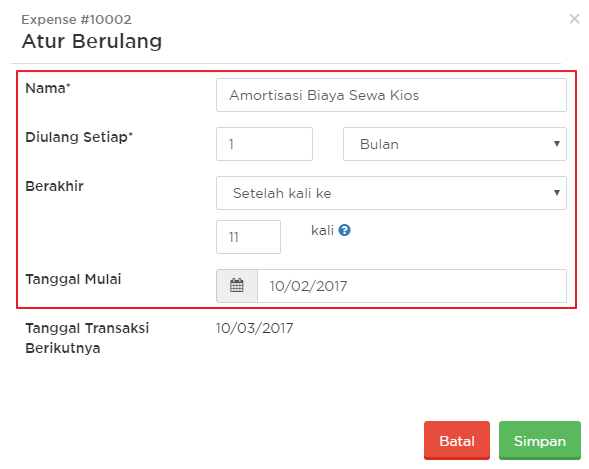Focus the Nama text field
Screen dimensions: 589x469
coord(391,95)
